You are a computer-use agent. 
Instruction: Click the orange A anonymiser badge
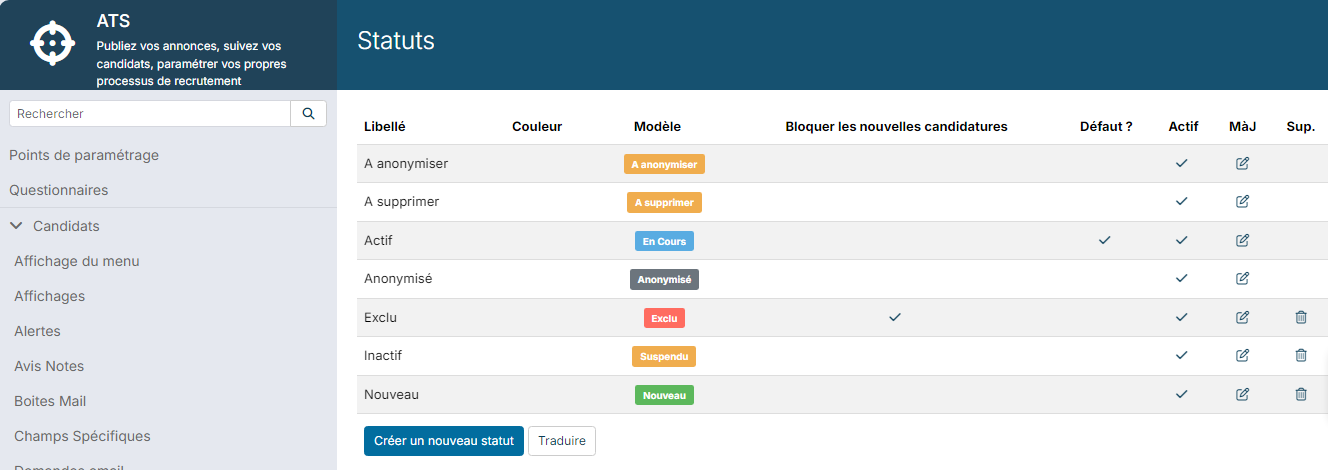point(664,164)
